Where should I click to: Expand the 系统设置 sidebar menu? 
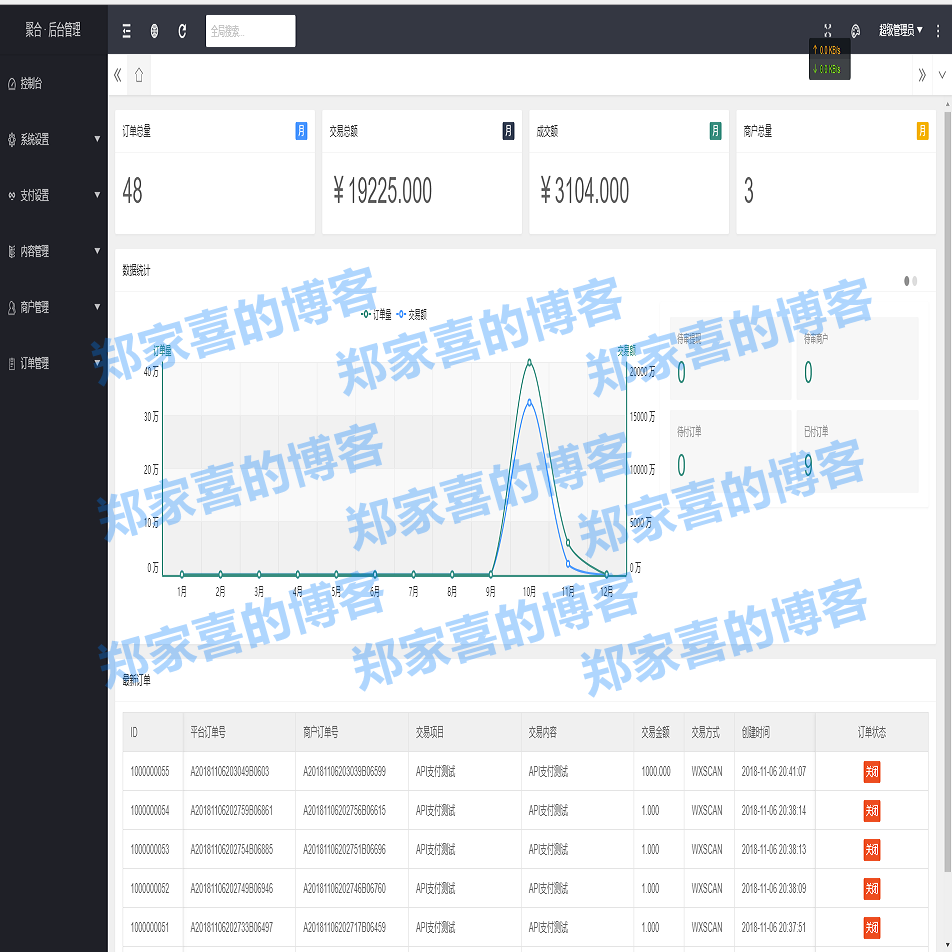(45, 139)
